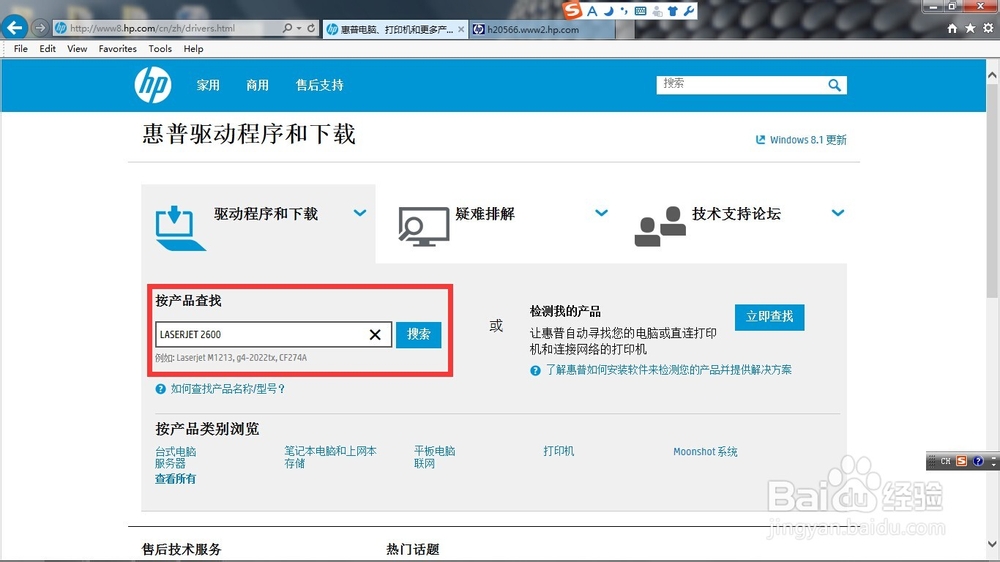Open the View menu

click(77, 48)
